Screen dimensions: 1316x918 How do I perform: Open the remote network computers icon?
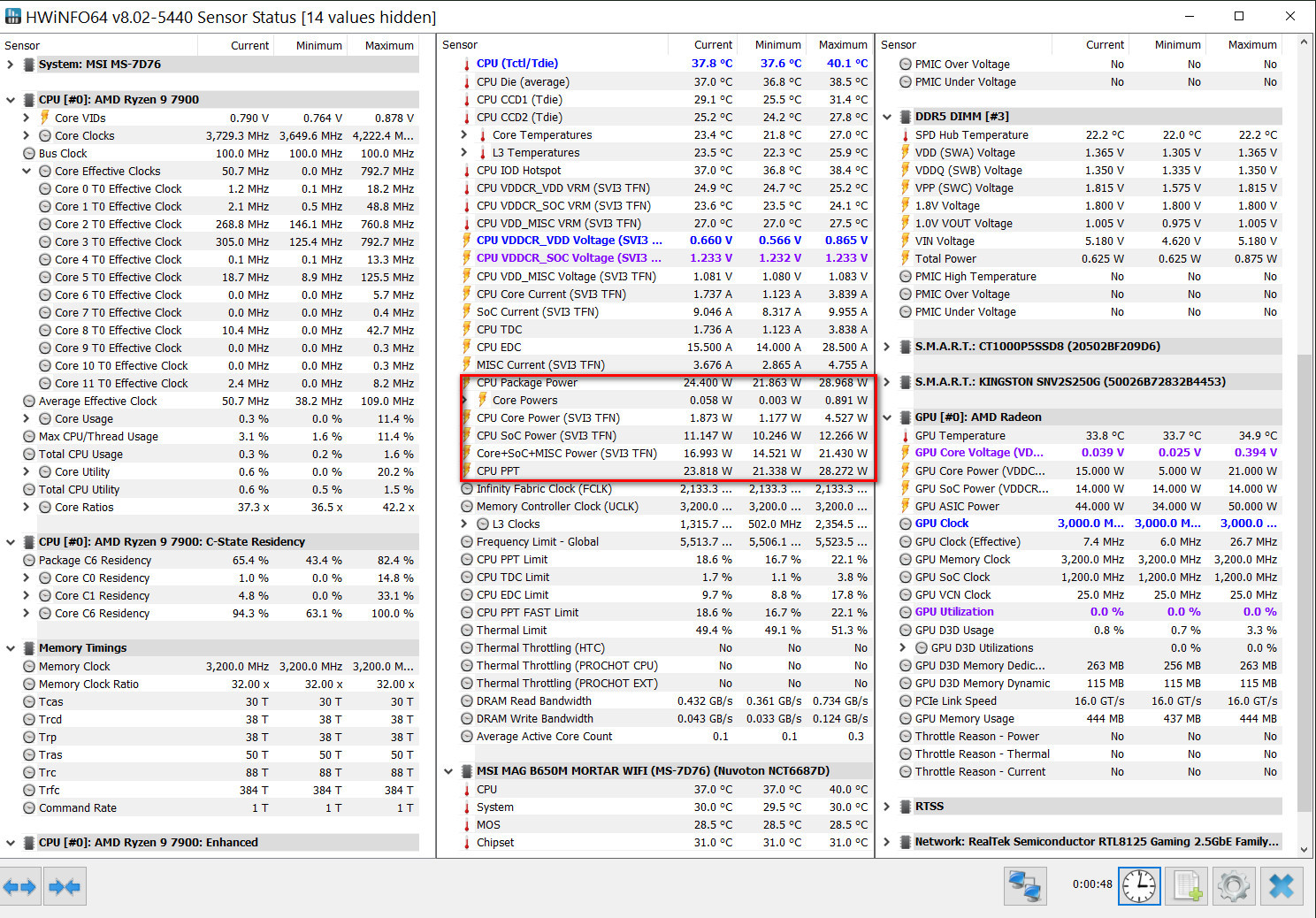1025,885
